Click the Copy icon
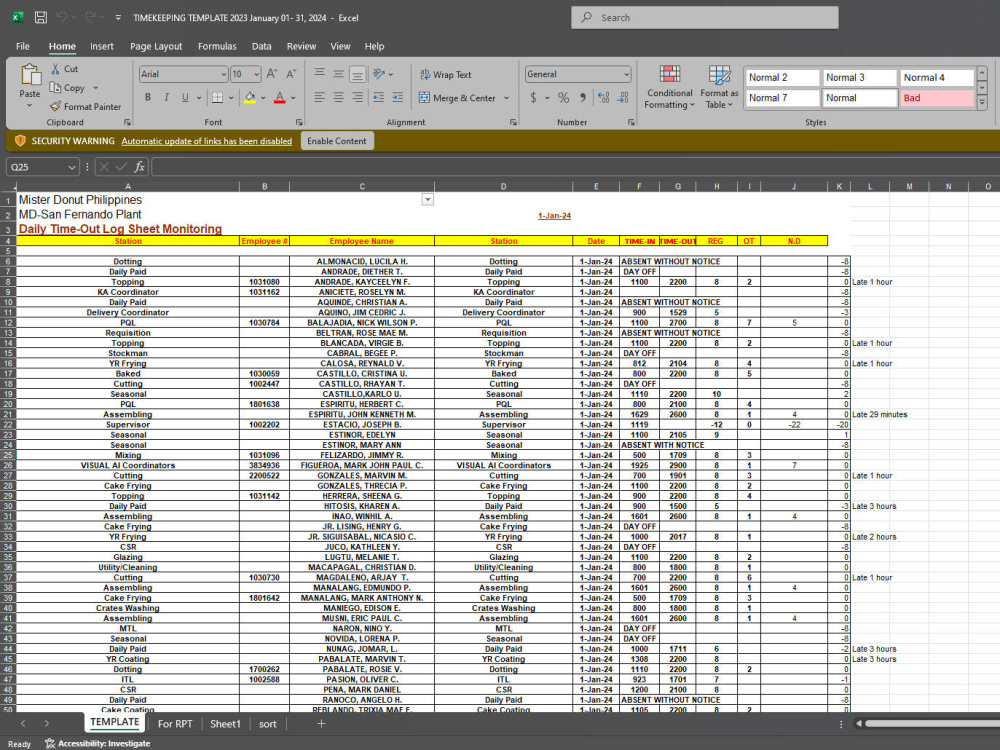This screenshot has height=750, width=1000. (x=55, y=88)
